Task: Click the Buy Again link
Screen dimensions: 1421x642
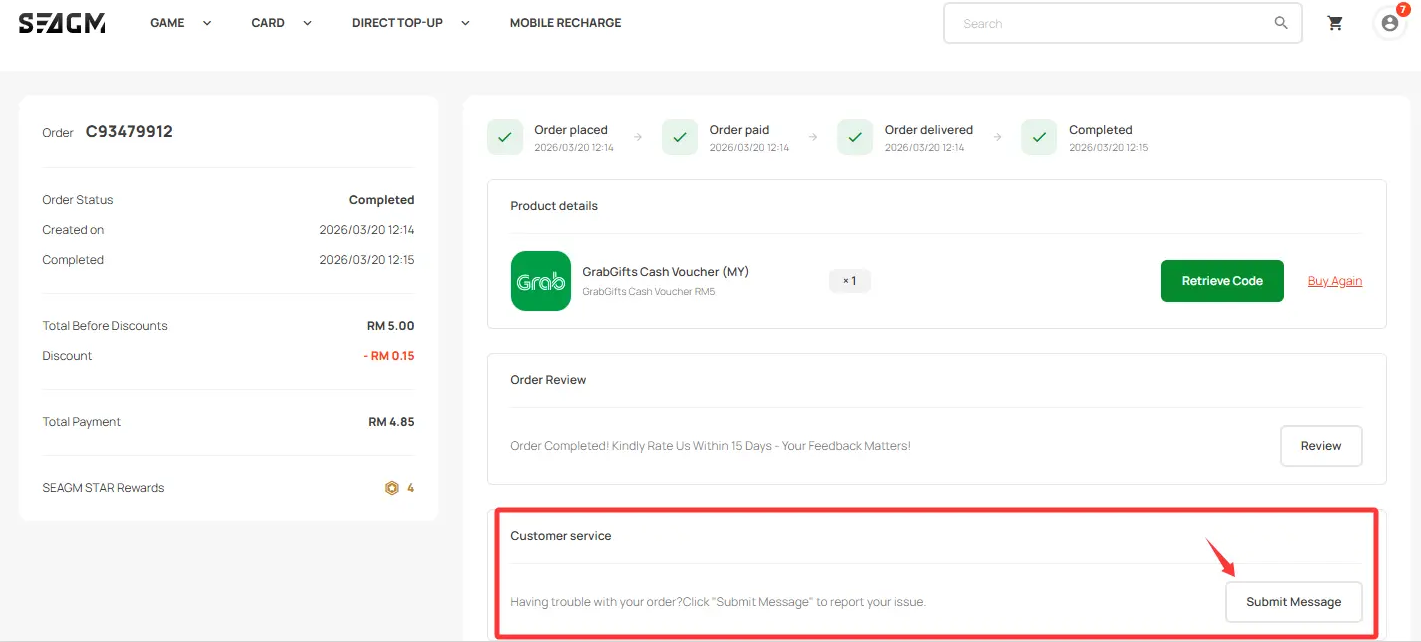Action: tap(1335, 281)
